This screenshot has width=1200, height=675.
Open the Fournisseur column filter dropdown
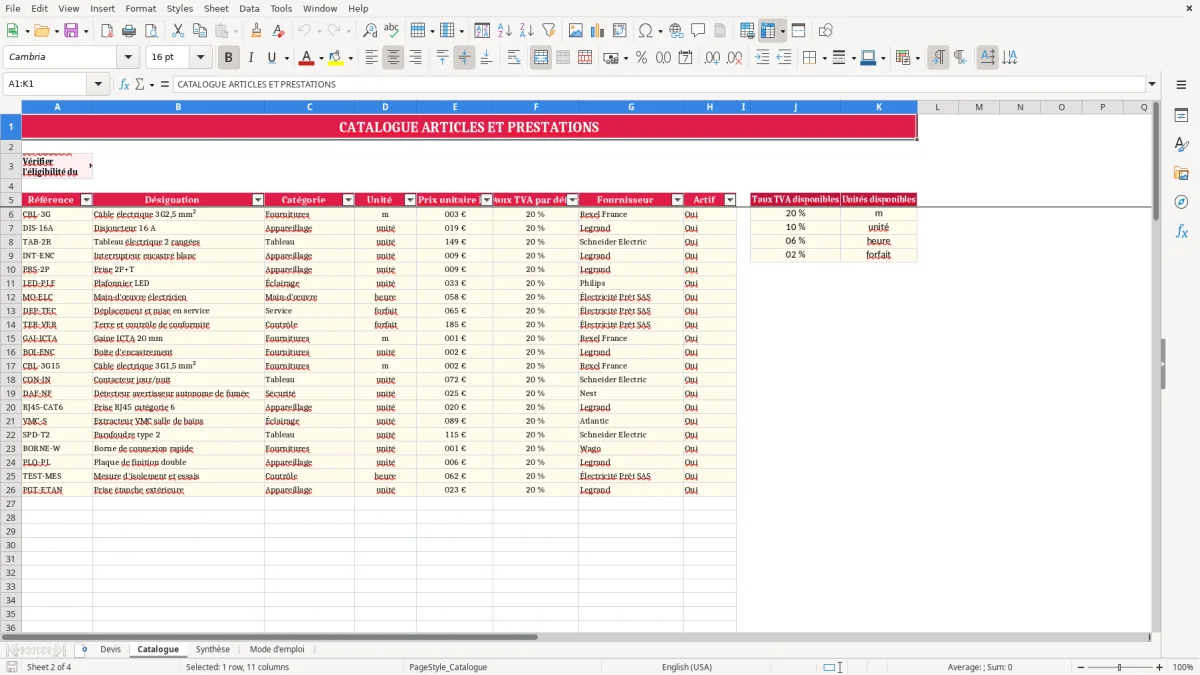coord(677,200)
